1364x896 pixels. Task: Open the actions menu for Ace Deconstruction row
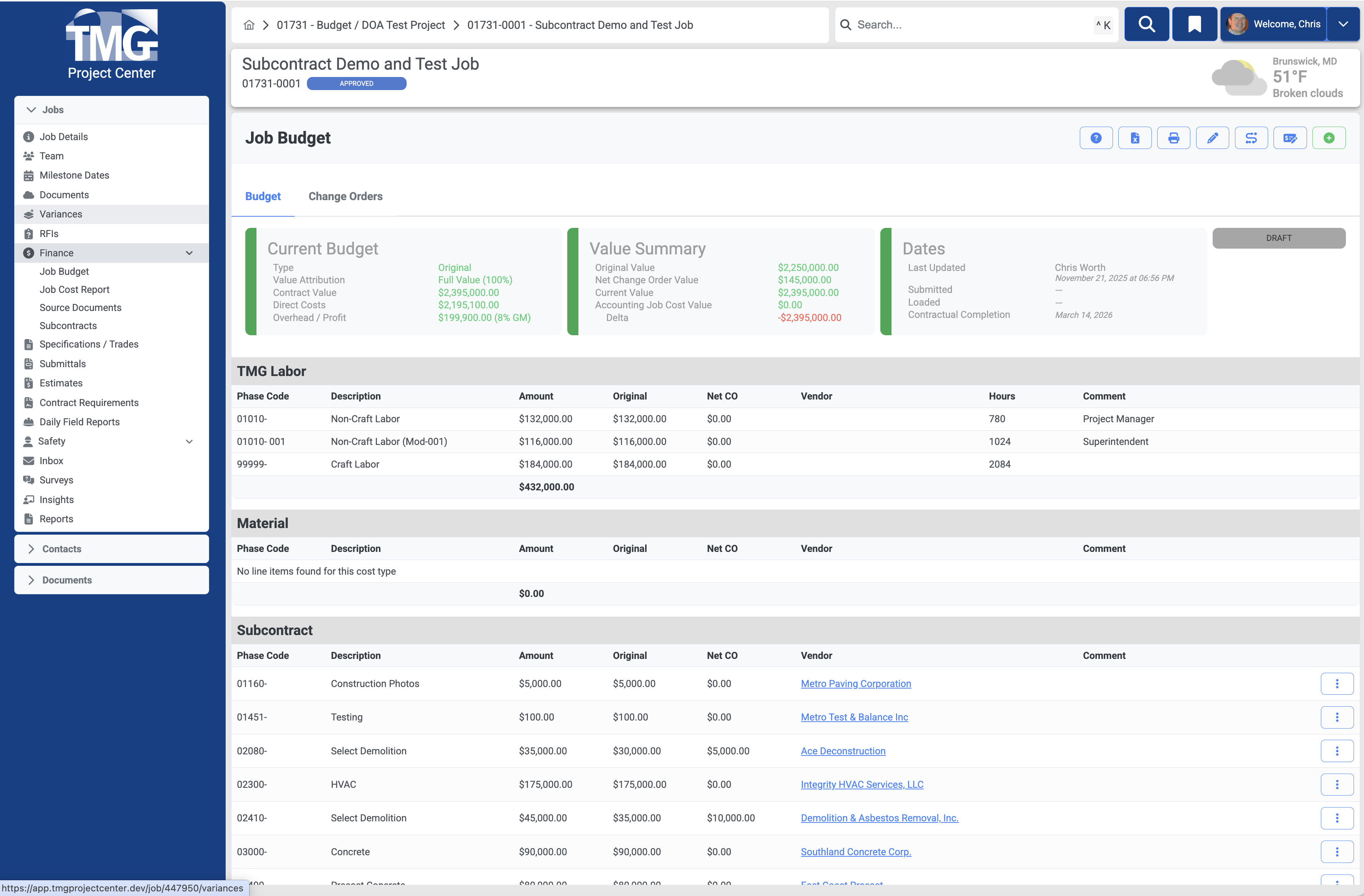point(1338,751)
